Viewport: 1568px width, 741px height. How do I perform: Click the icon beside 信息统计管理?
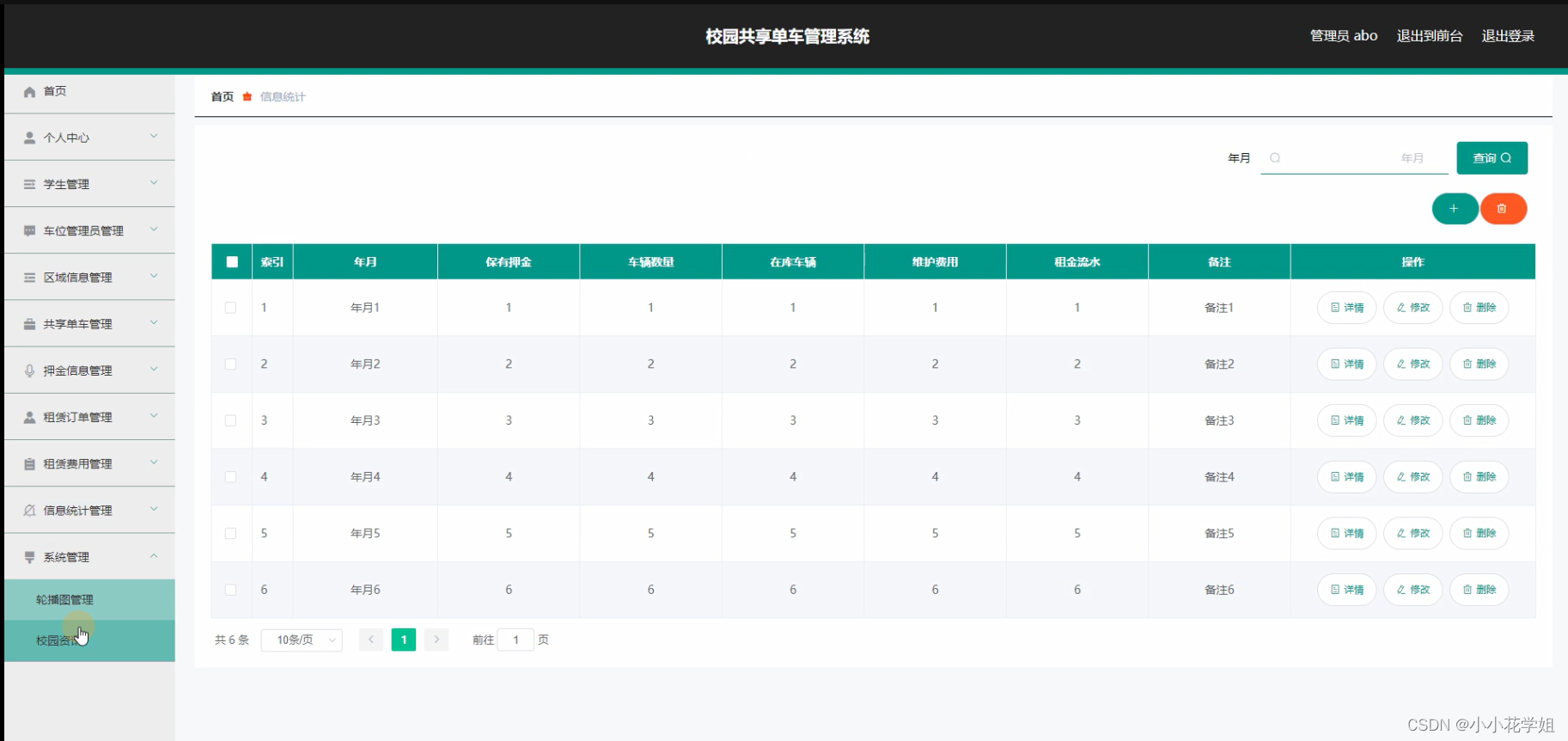[30, 510]
